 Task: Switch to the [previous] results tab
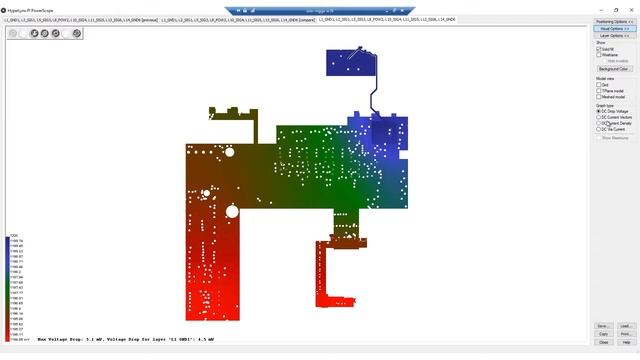81,20
